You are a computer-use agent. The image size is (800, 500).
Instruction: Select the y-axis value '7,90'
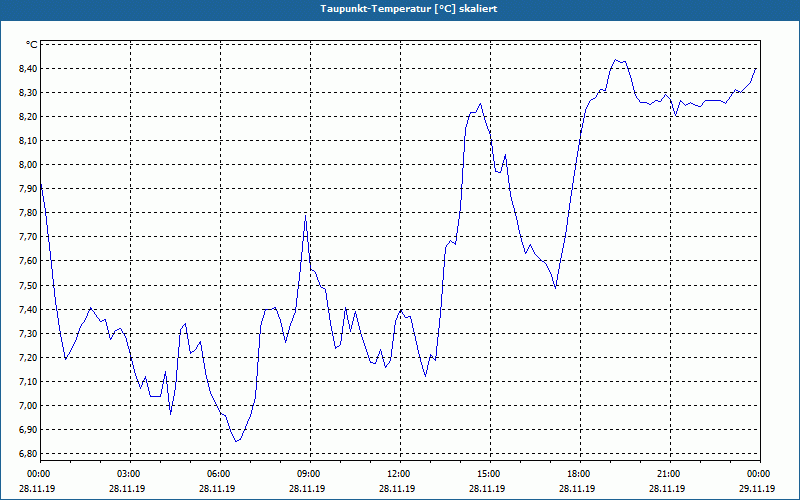pos(29,189)
